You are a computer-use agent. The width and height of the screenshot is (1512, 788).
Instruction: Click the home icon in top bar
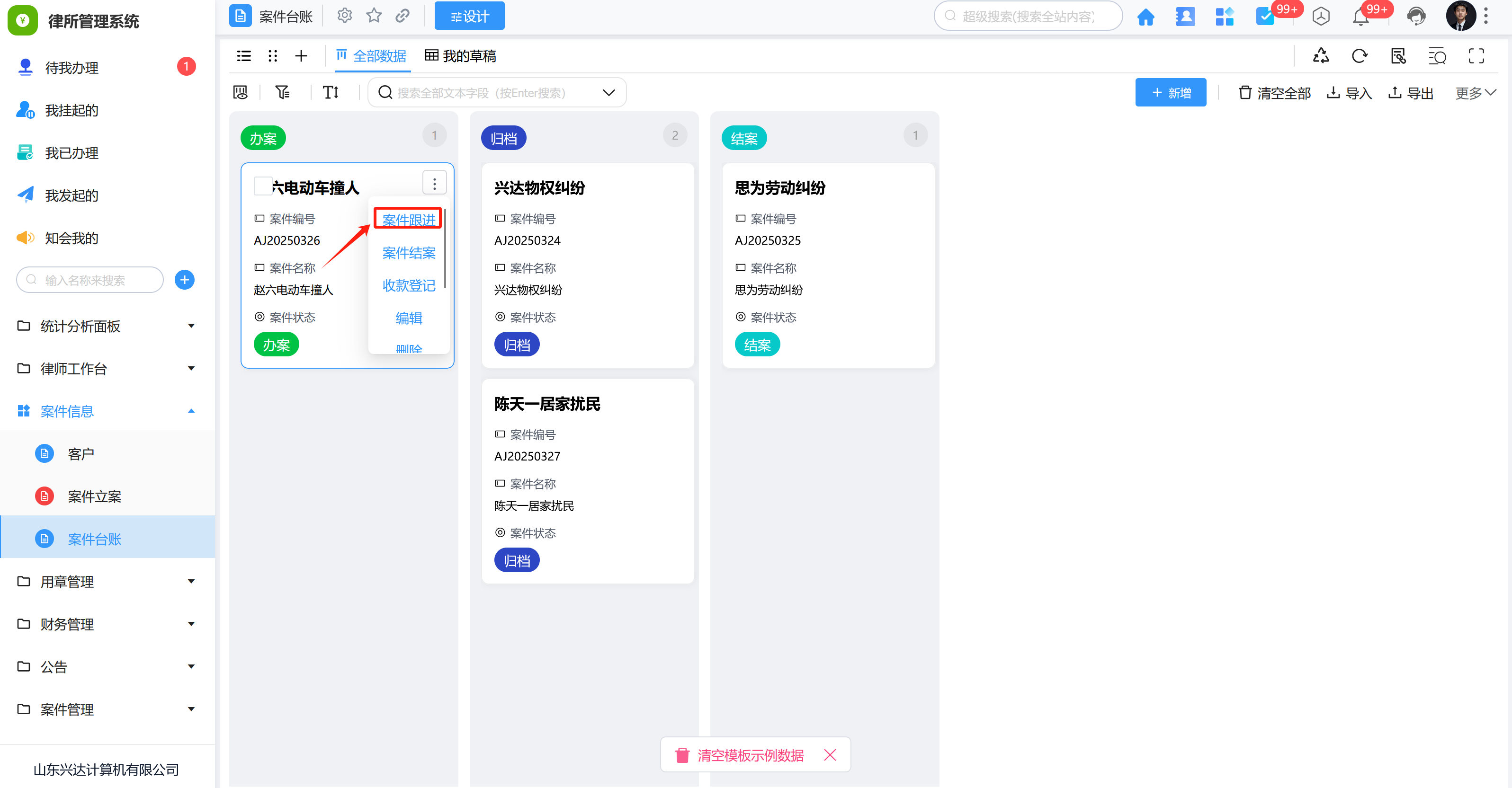pos(1145,17)
